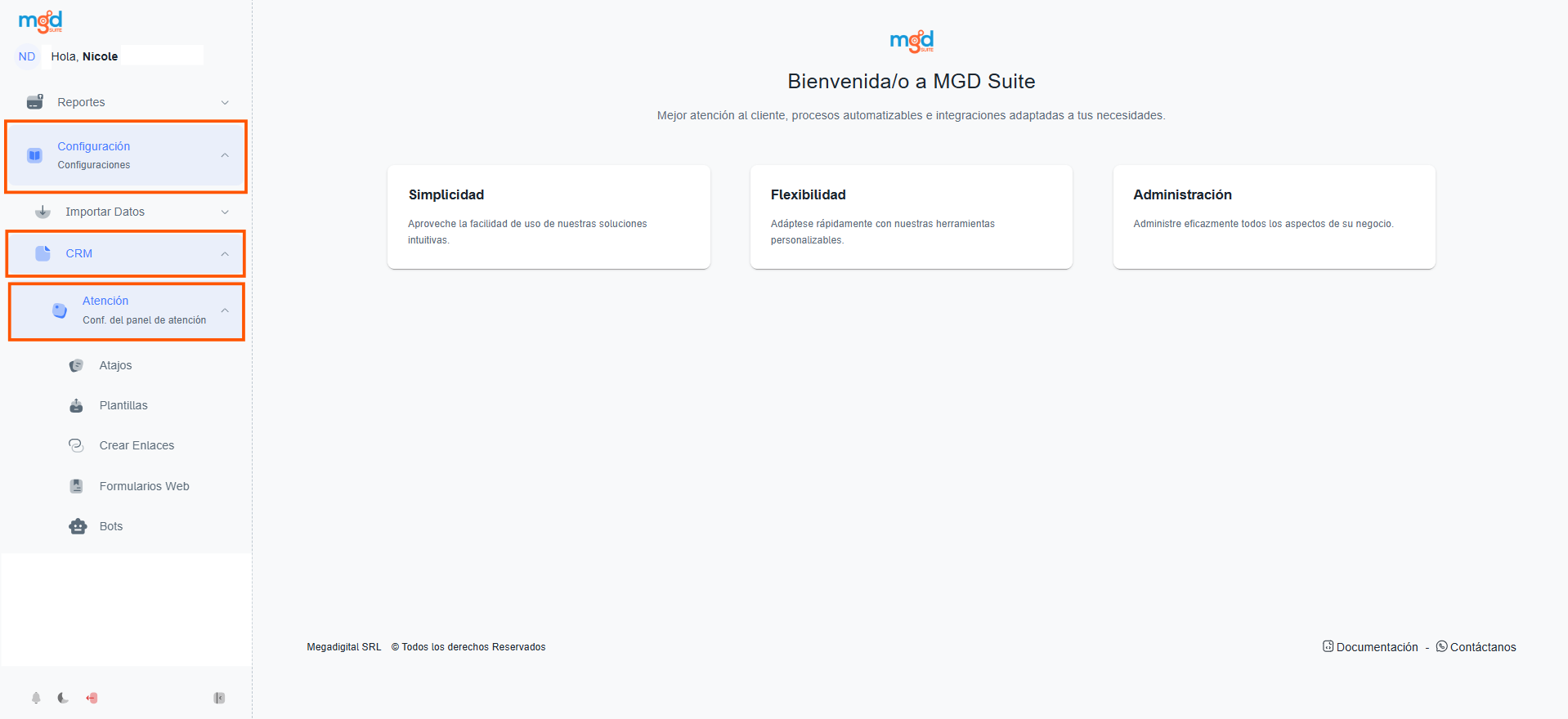Open notifications bell in sidebar footer
The image size is (1568, 719).
coord(36,698)
